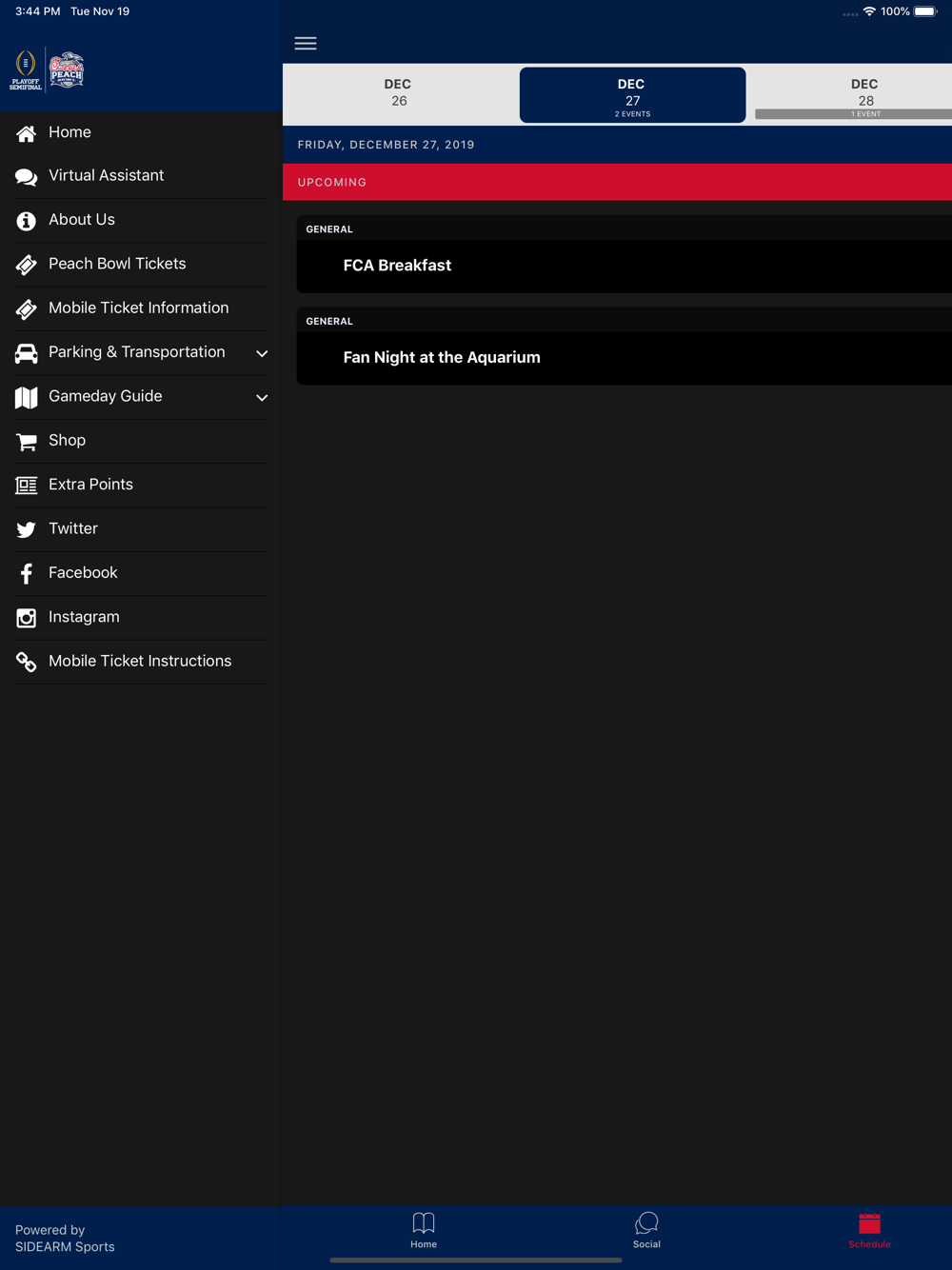952x1270 pixels.
Task: Tap the hamburger menu icon
Action: tap(306, 43)
